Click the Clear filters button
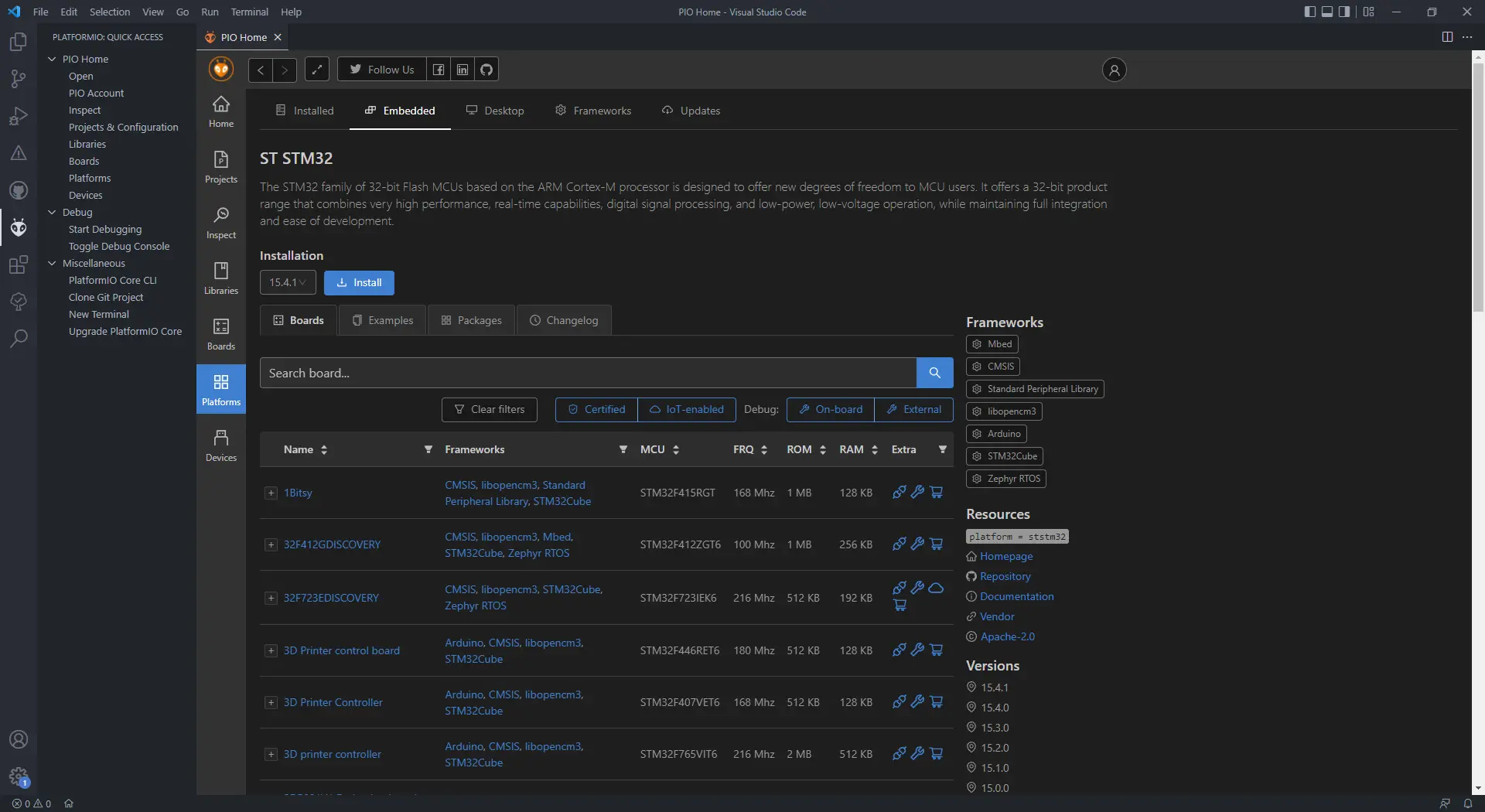 (490, 409)
